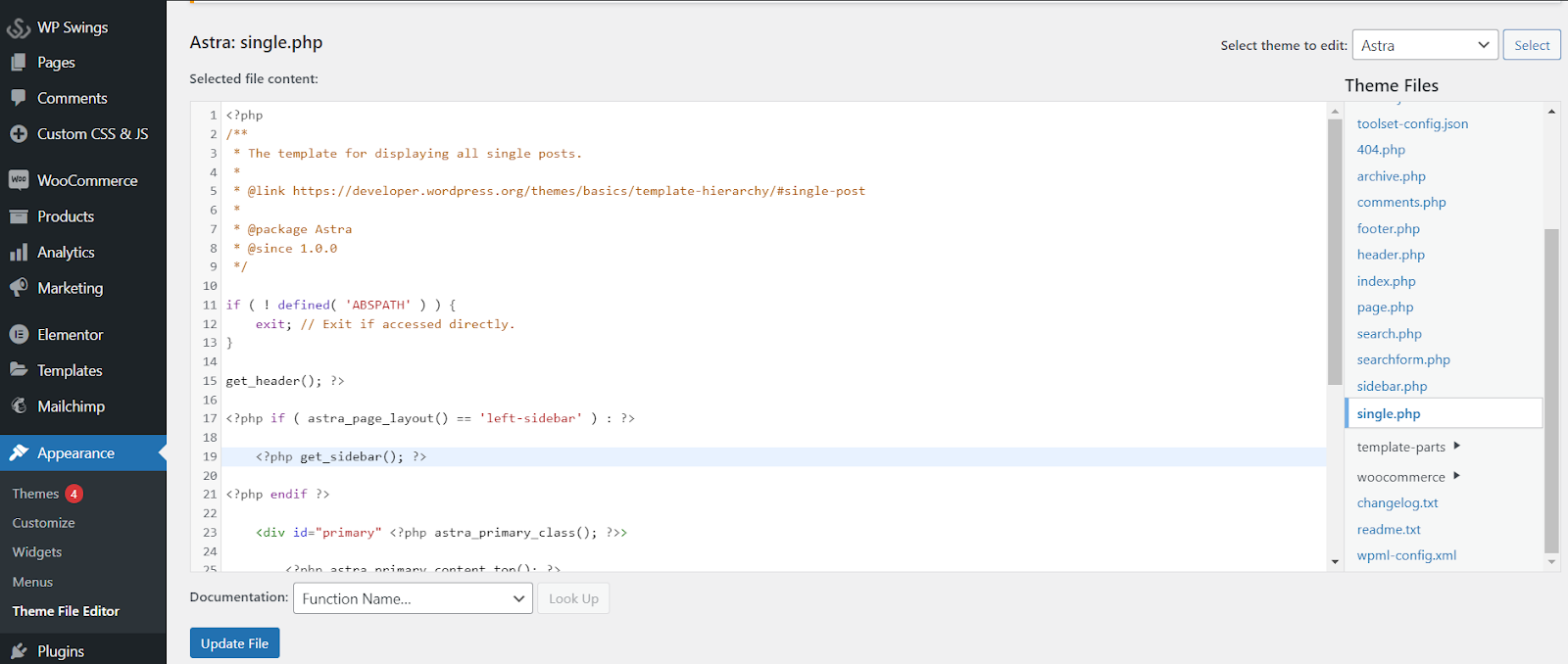Open 404.php in Theme Files
This screenshot has width=1568, height=664.
point(1381,150)
